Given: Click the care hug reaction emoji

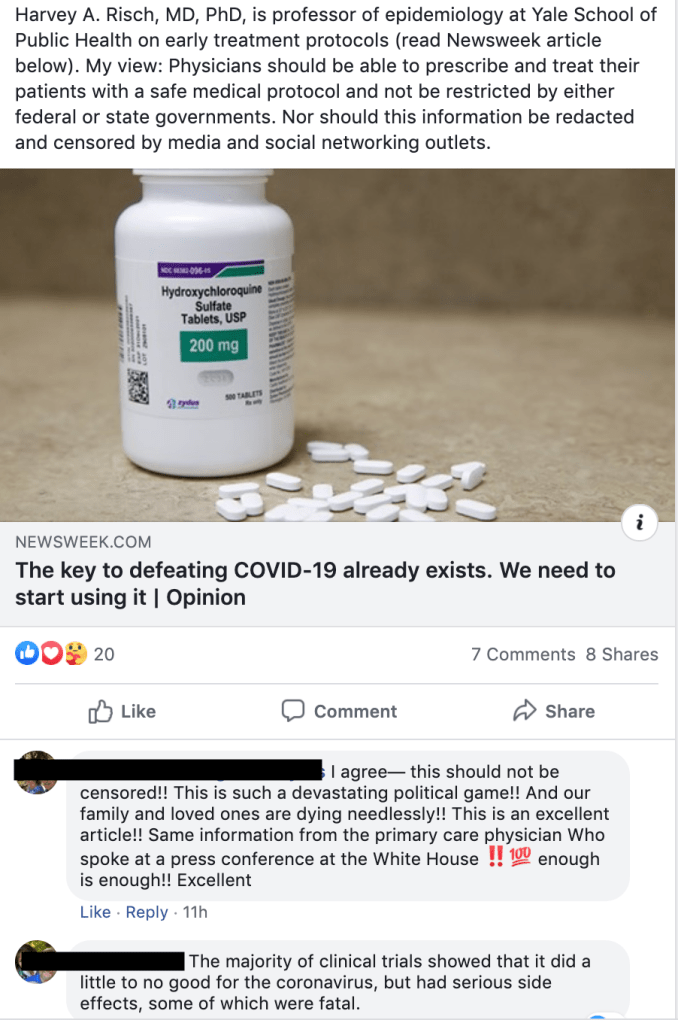Looking at the screenshot, I should [76, 653].
